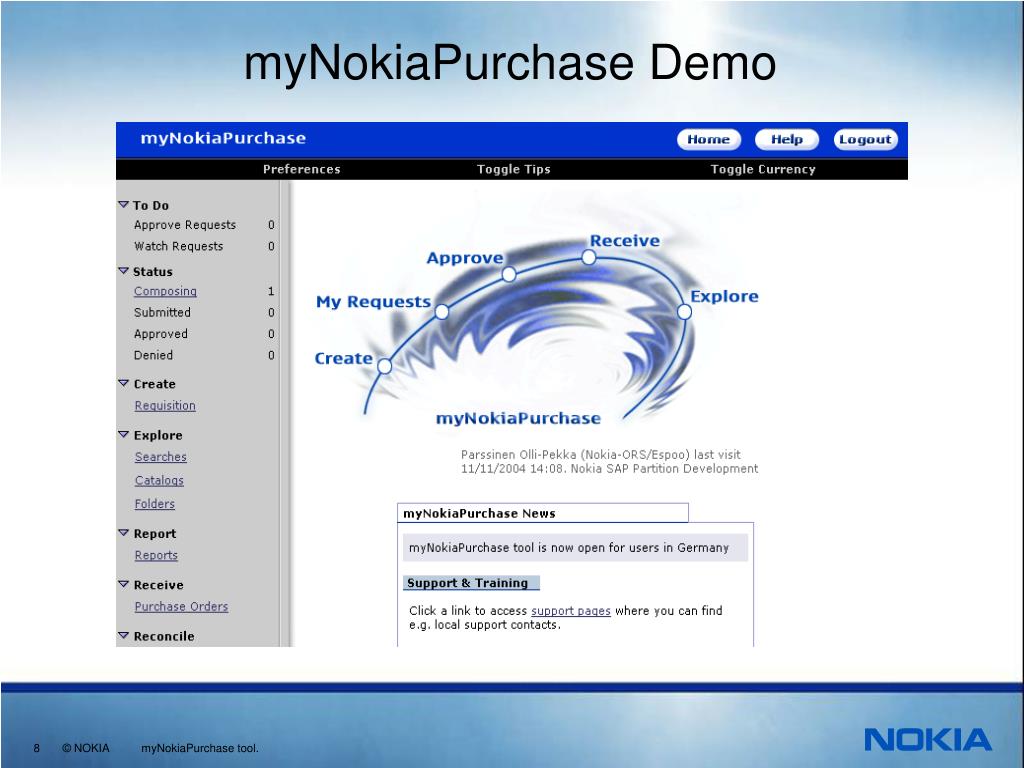This screenshot has height=768, width=1024.
Task: Click the NOKIA logo in slide footer
Action: pyautogui.click(x=928, y=740)
